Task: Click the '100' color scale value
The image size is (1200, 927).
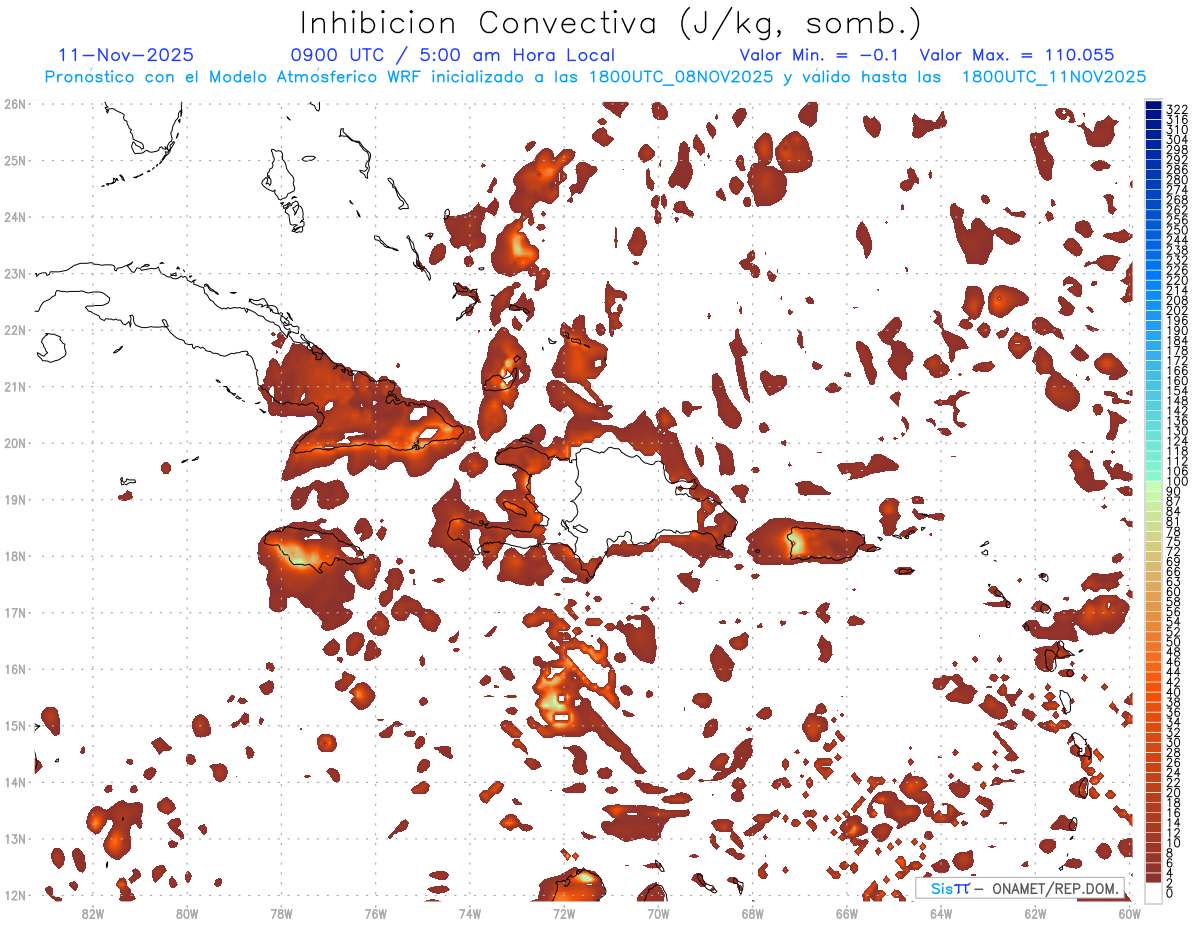Action: [x=1177, y=482]
